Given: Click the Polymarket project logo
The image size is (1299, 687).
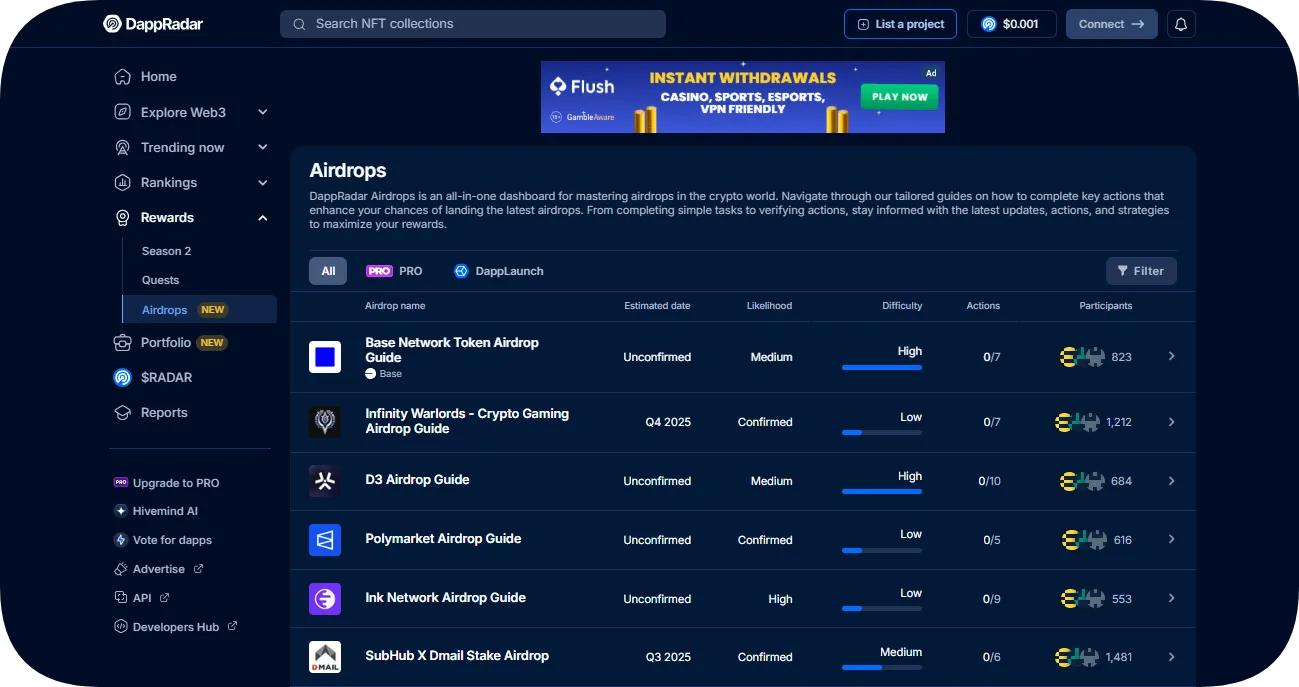Looking at the screenshot, I should [325, 540].
